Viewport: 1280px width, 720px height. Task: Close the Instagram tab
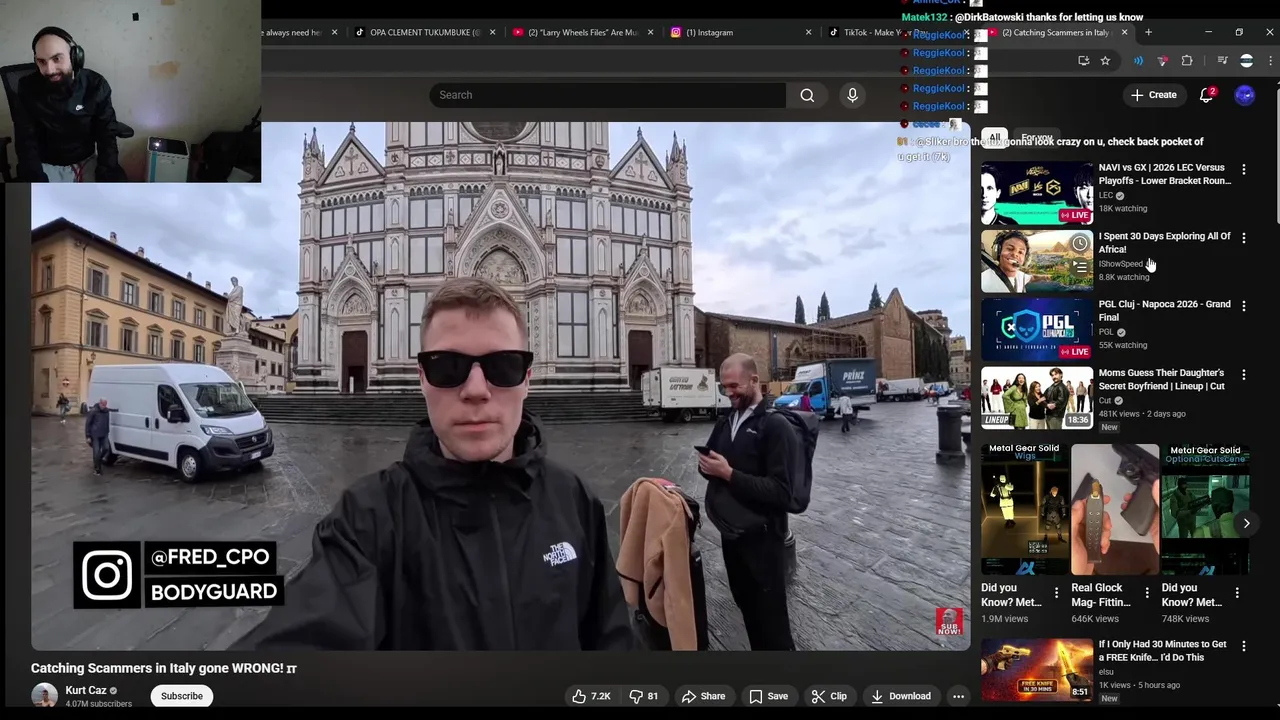click(x=809, y=32)
